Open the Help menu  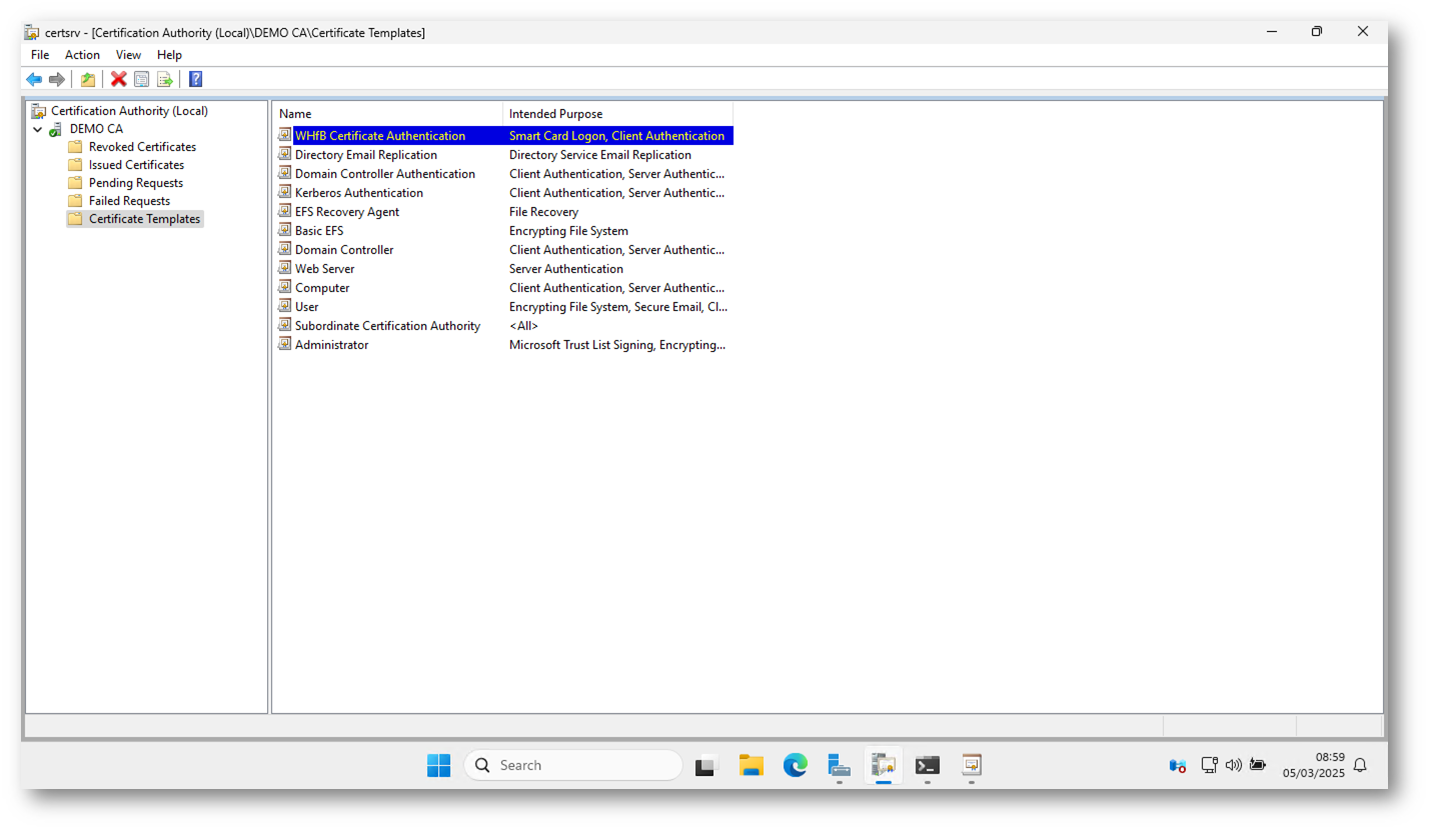[x=169, y=55]
